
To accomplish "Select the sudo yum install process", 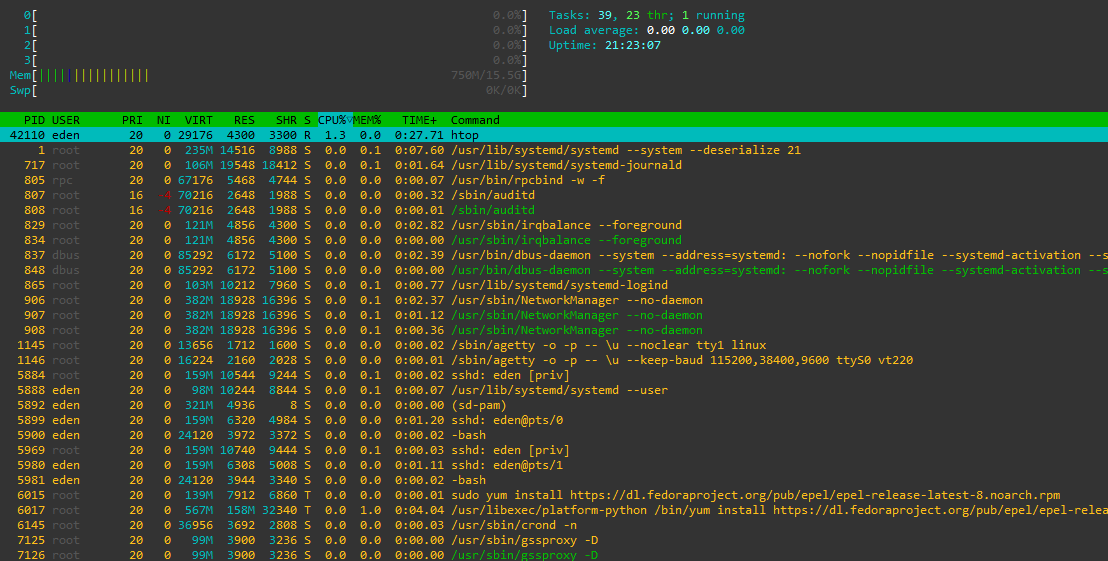I will click(x=554, y=495).
